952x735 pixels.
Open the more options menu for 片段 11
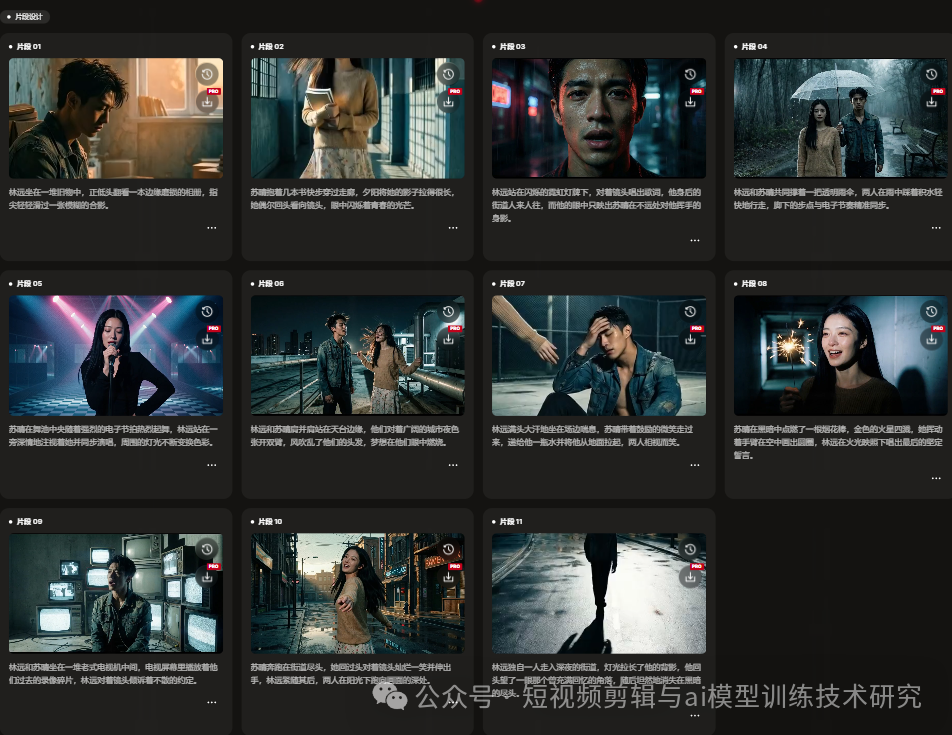pos(695,716)
